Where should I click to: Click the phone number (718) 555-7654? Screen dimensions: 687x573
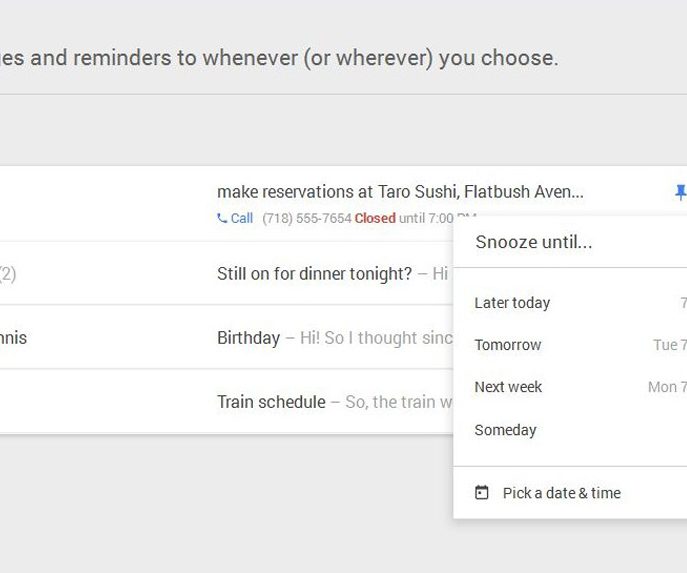click(x=306, y=218)
